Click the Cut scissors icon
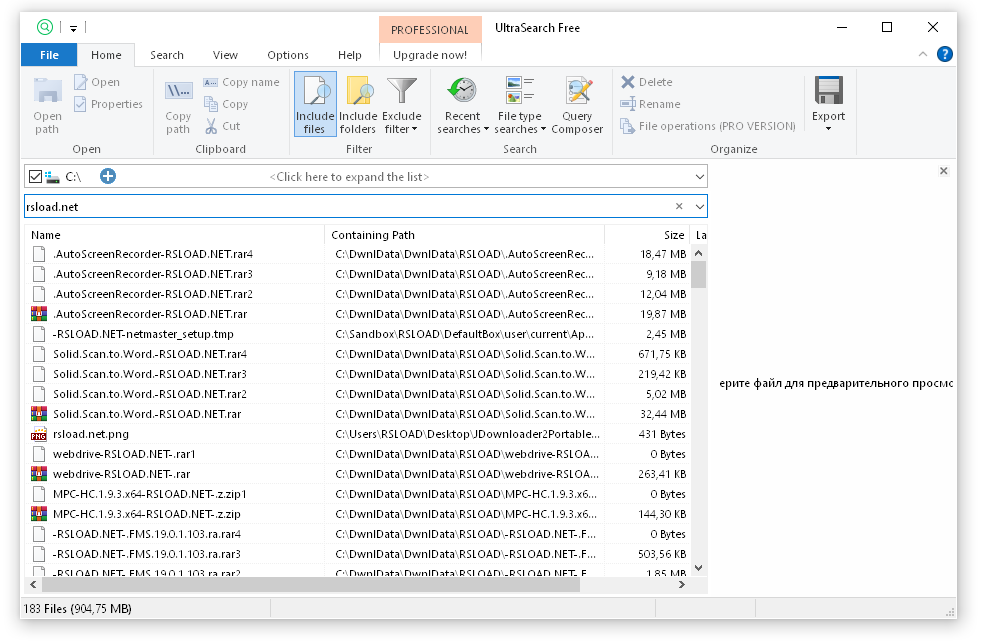This screenshot has height=644, width=981. tap(211, 126)
